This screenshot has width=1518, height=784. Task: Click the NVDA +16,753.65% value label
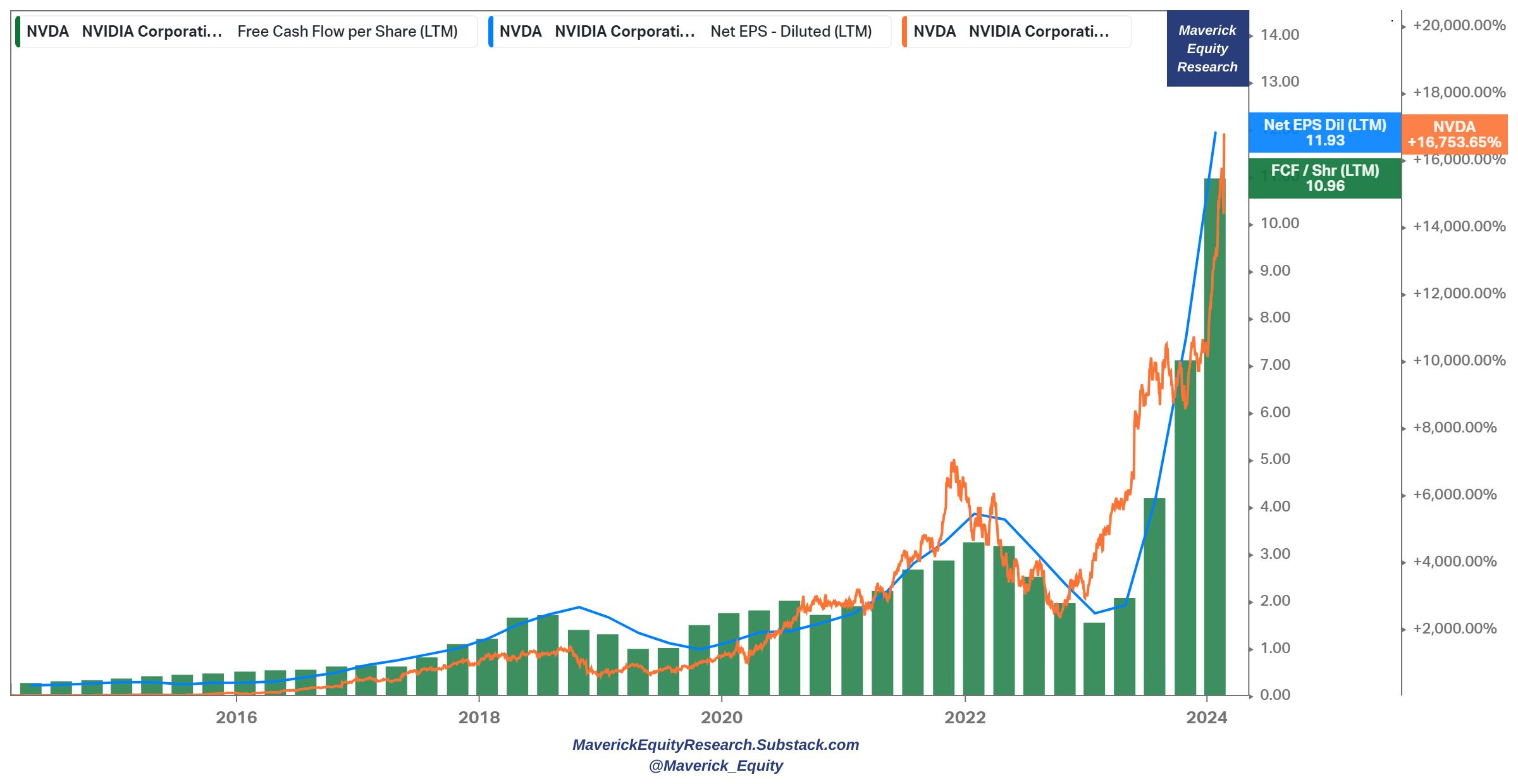coord(1454,134)
